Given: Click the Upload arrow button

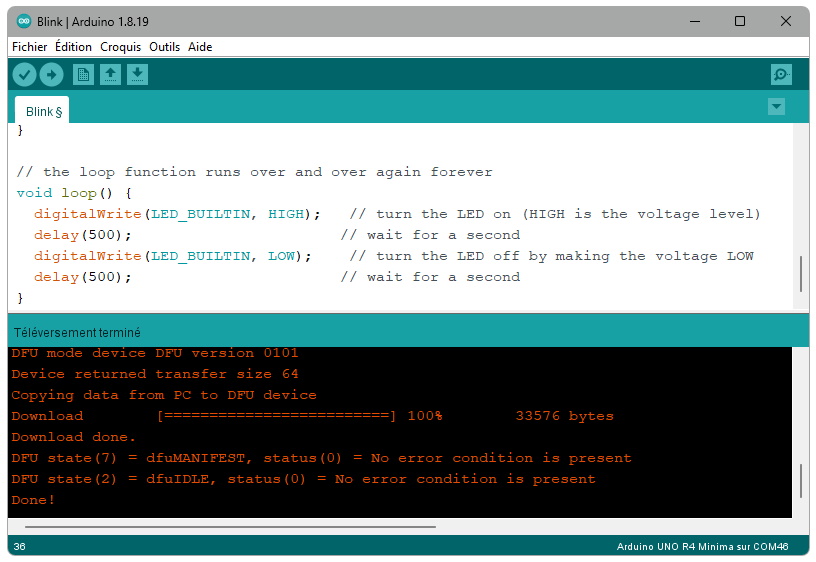Looking at the screenshot, I should pyautogui.click(x=51, y=75).
